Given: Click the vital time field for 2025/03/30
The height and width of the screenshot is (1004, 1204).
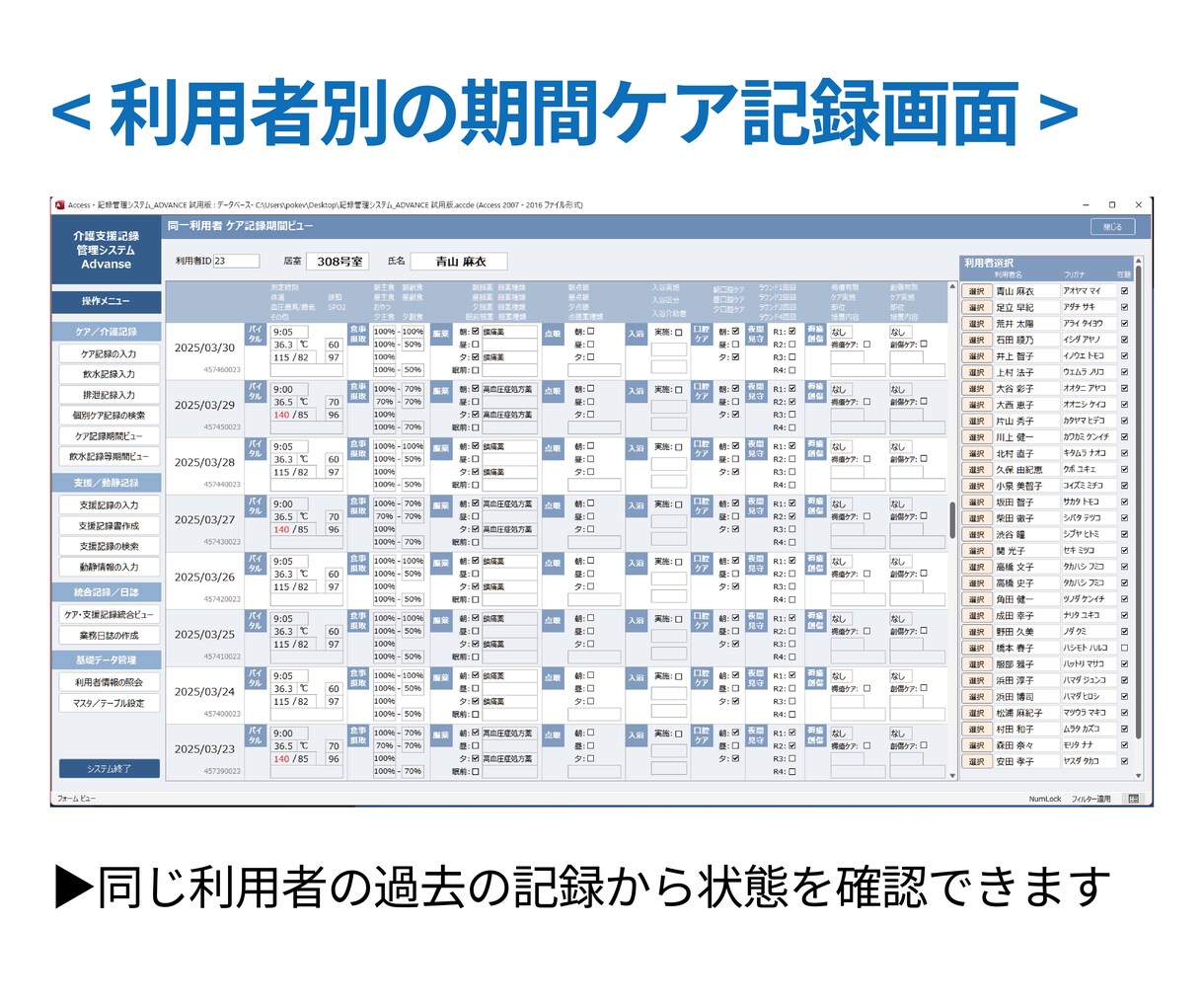Looking at the screenshot, I should [289, 332].
